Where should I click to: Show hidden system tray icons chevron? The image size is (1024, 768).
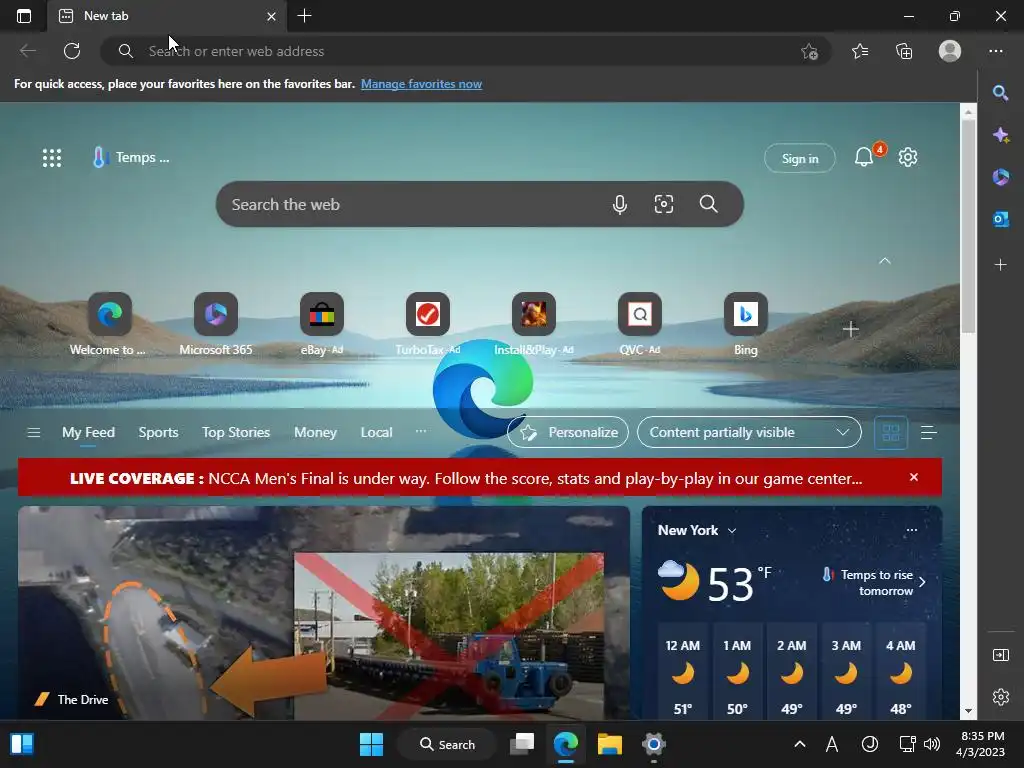[799, 744]
